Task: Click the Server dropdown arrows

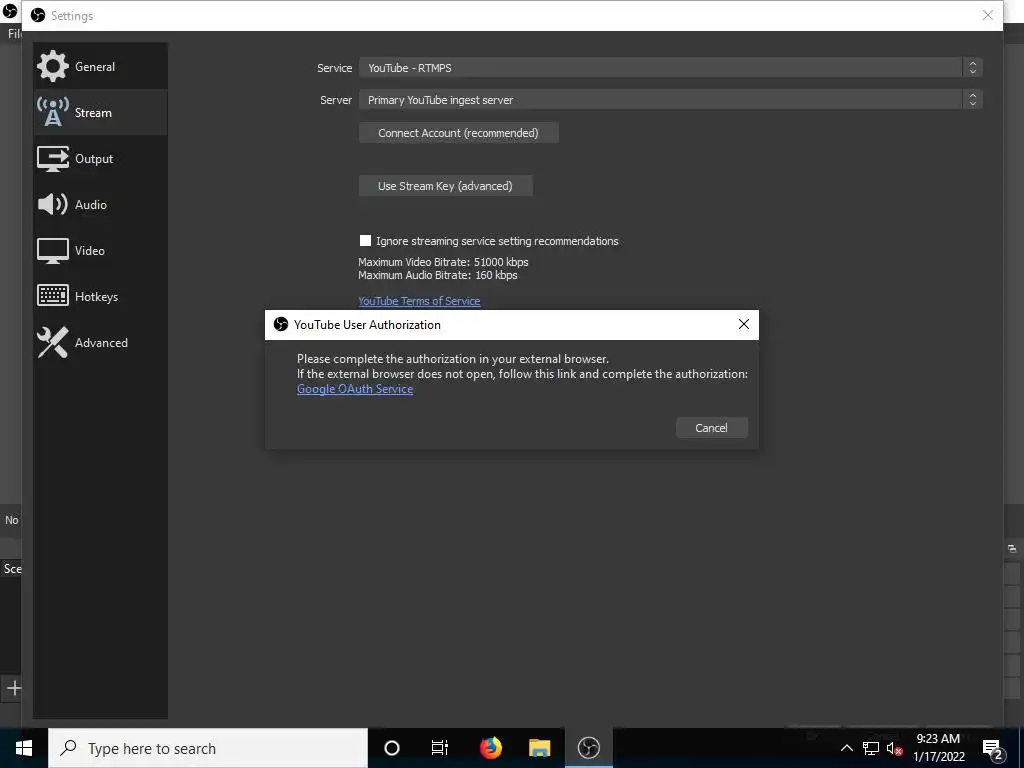Action: click(972, 100)
